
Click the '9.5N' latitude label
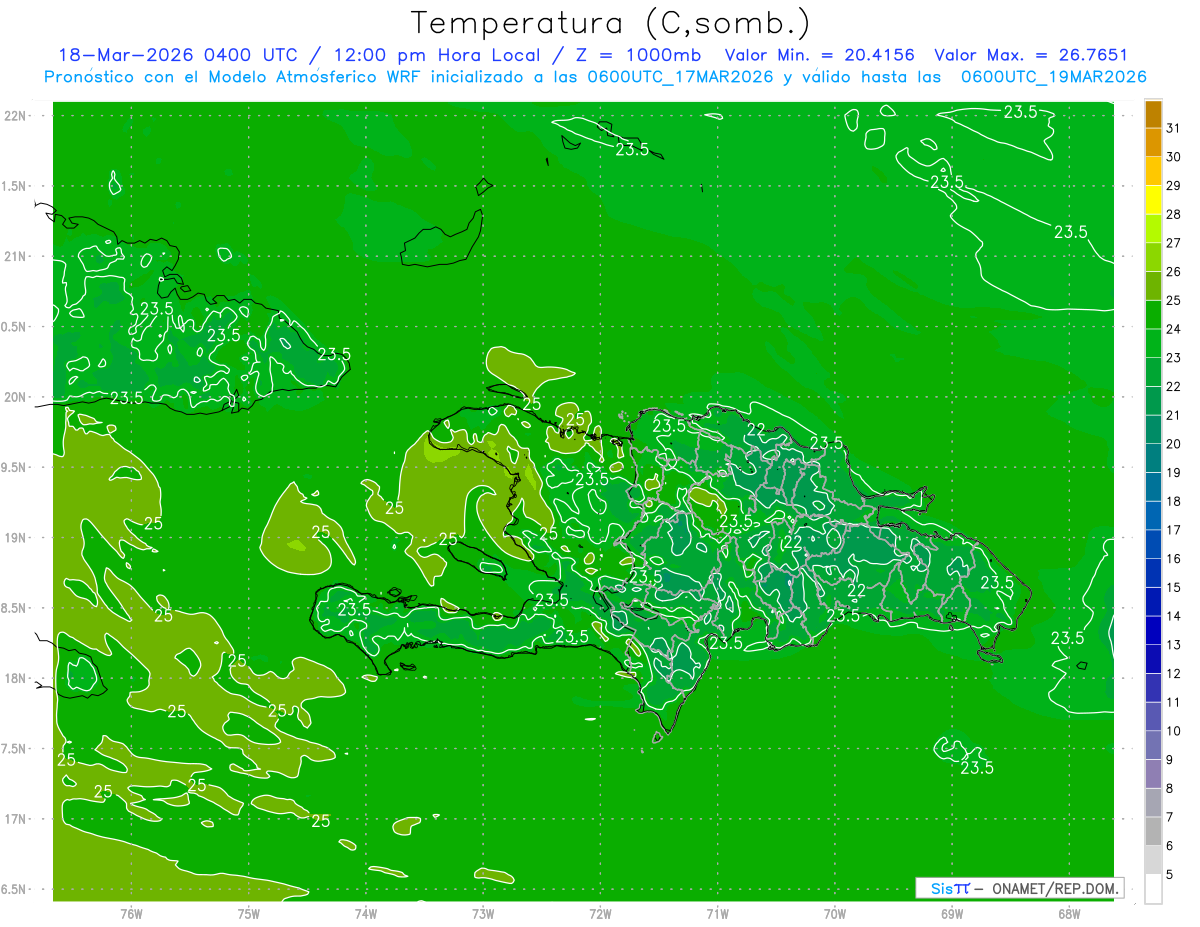pyautogui.click(x=15, y=468)
